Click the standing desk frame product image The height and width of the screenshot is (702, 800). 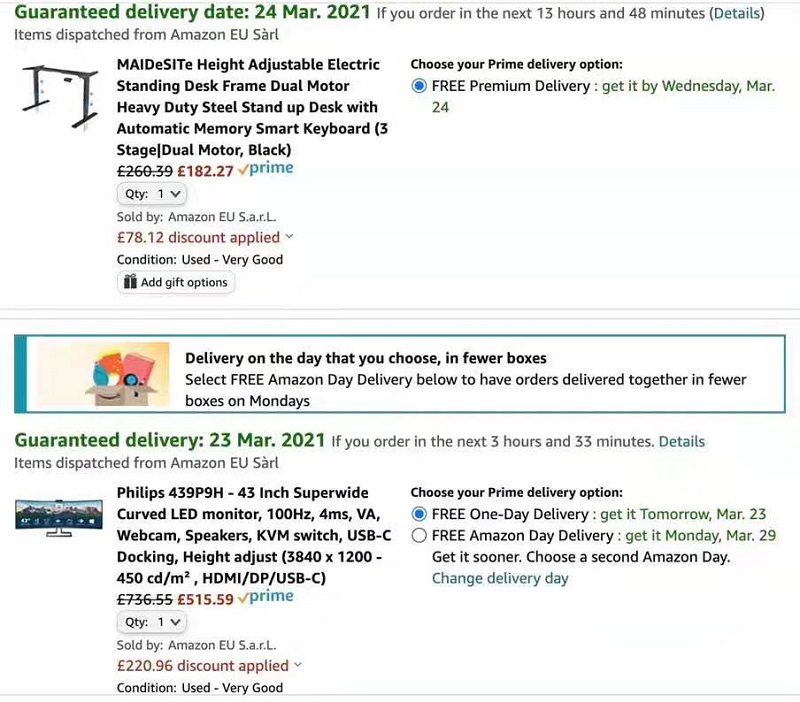[60, 96]
